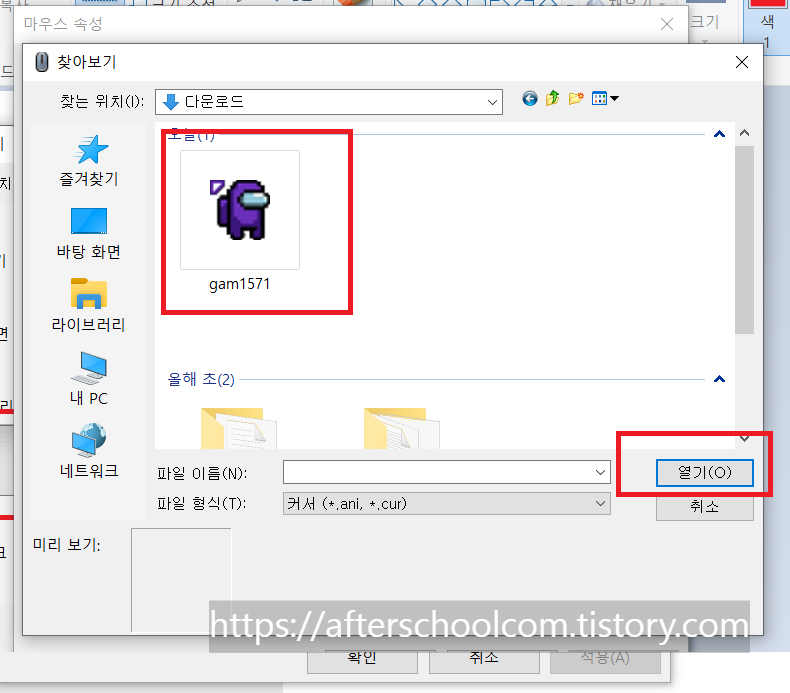The image size is (790, 693).
Task: Go to 바탕 화면 desktop location
Action: pyautogui.click(x=89, y=234)
